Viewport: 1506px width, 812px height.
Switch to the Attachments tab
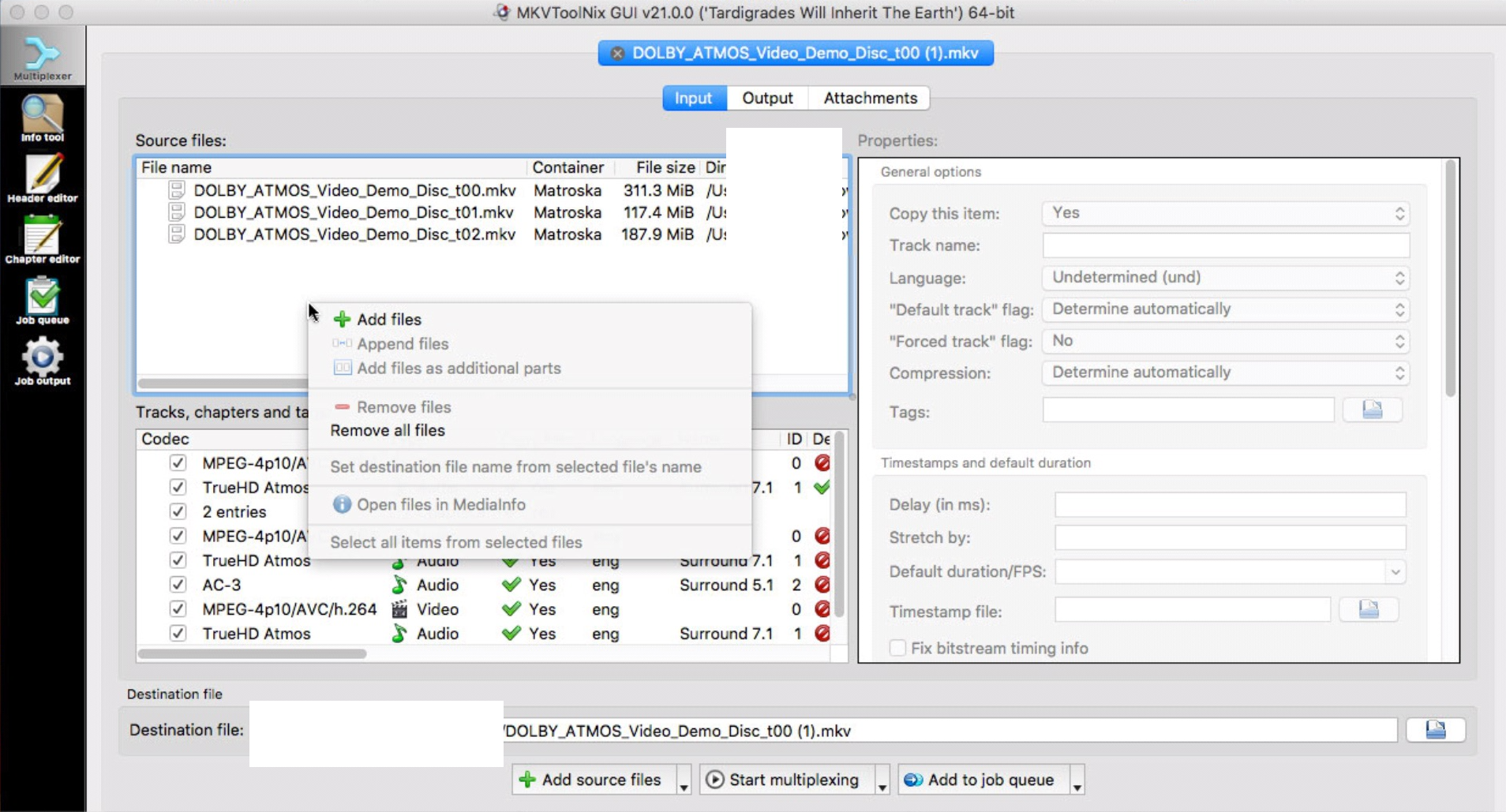tap(870, 98)
